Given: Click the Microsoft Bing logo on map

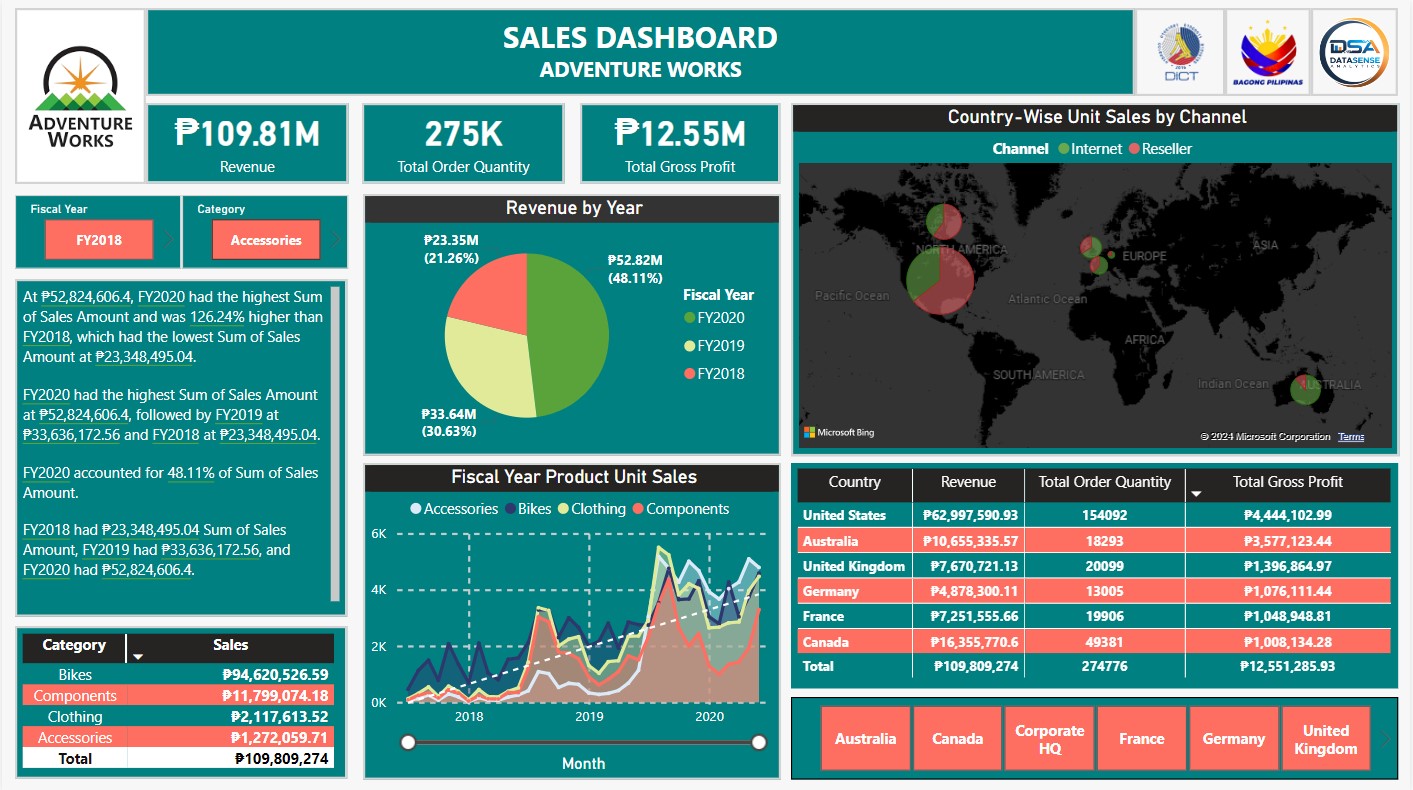Looking at the screenshot, I should (x=839, y=433).
